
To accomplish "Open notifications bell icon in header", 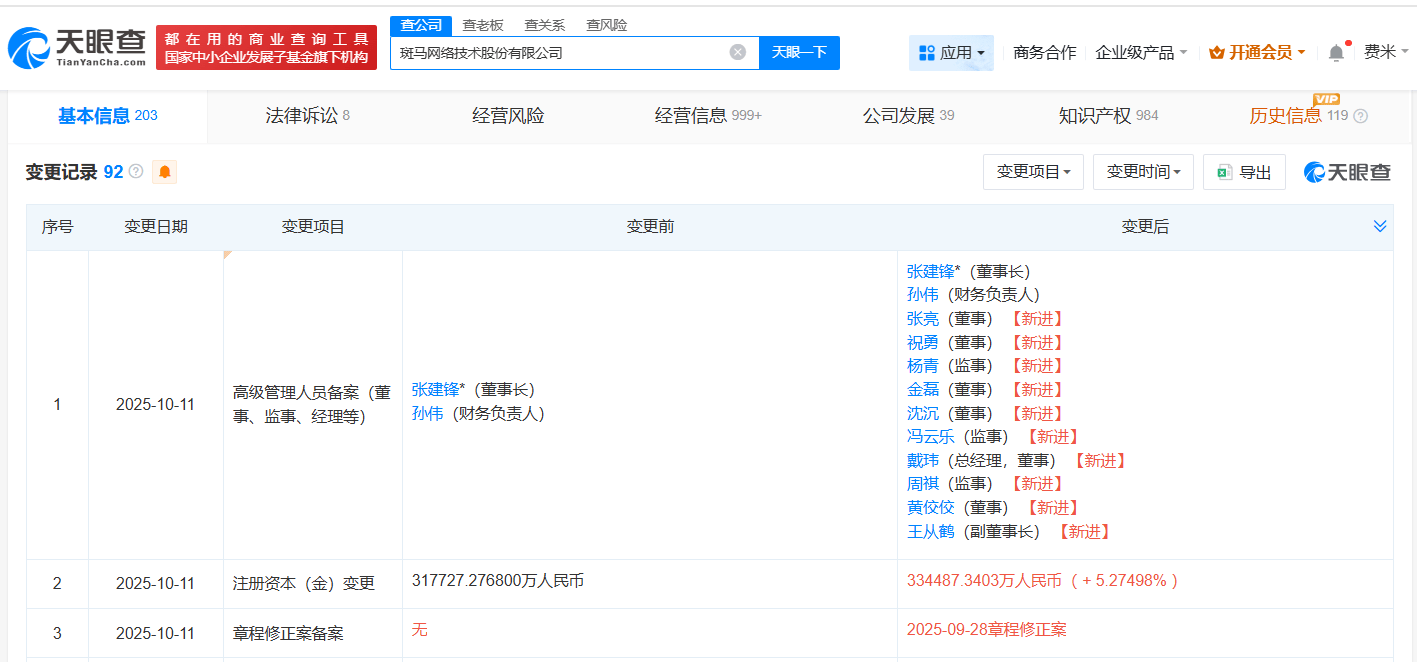I will point(1336,53).
